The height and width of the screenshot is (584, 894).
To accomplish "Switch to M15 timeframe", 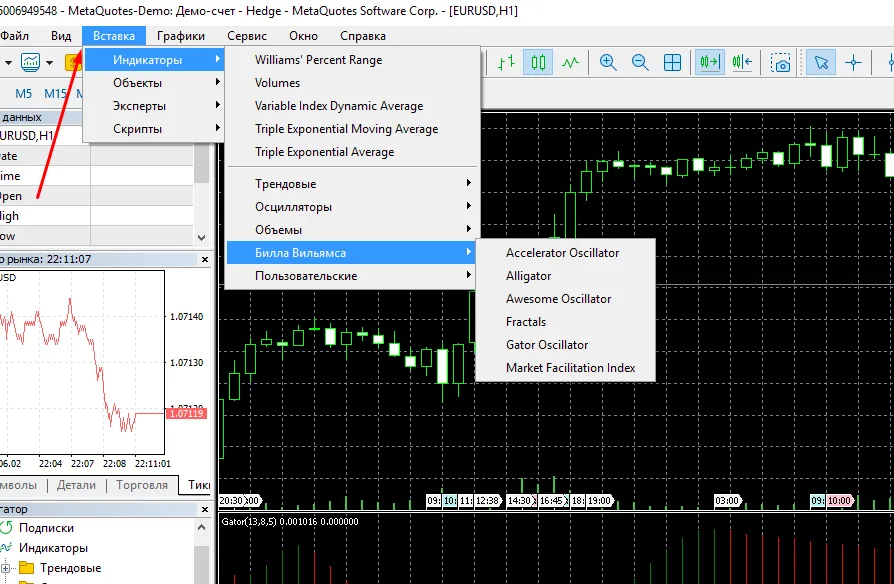I will point(55,94).
